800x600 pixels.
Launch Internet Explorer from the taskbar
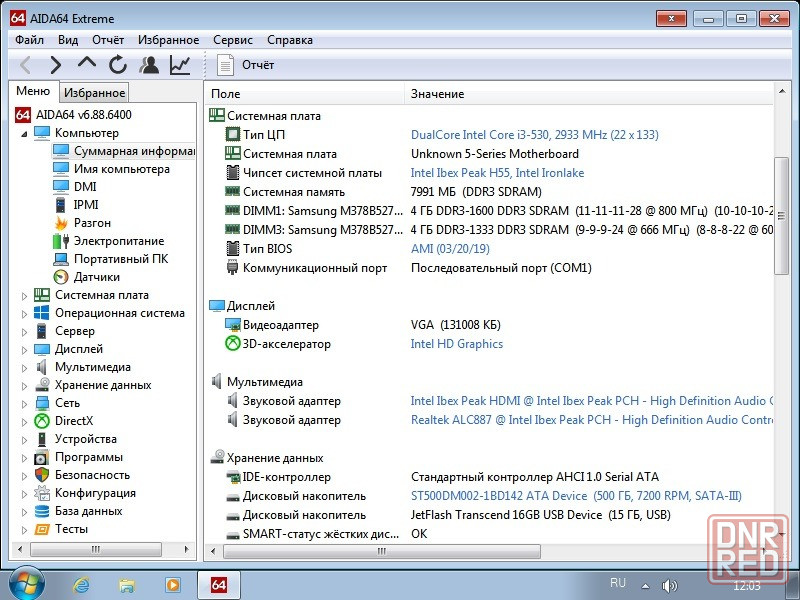82,585
